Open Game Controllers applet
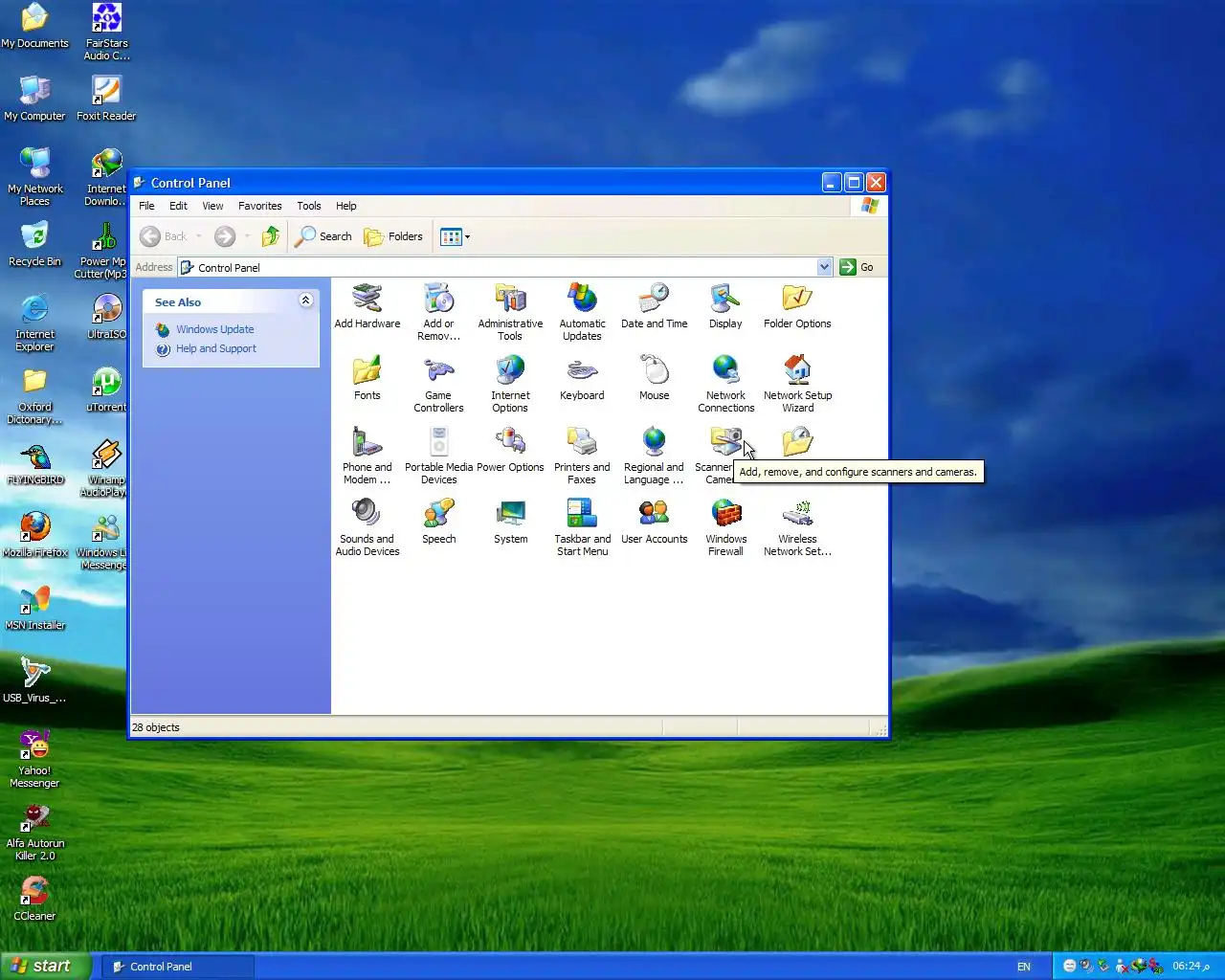This screenshot has height=980, width=1225. (x=438, y=384)
